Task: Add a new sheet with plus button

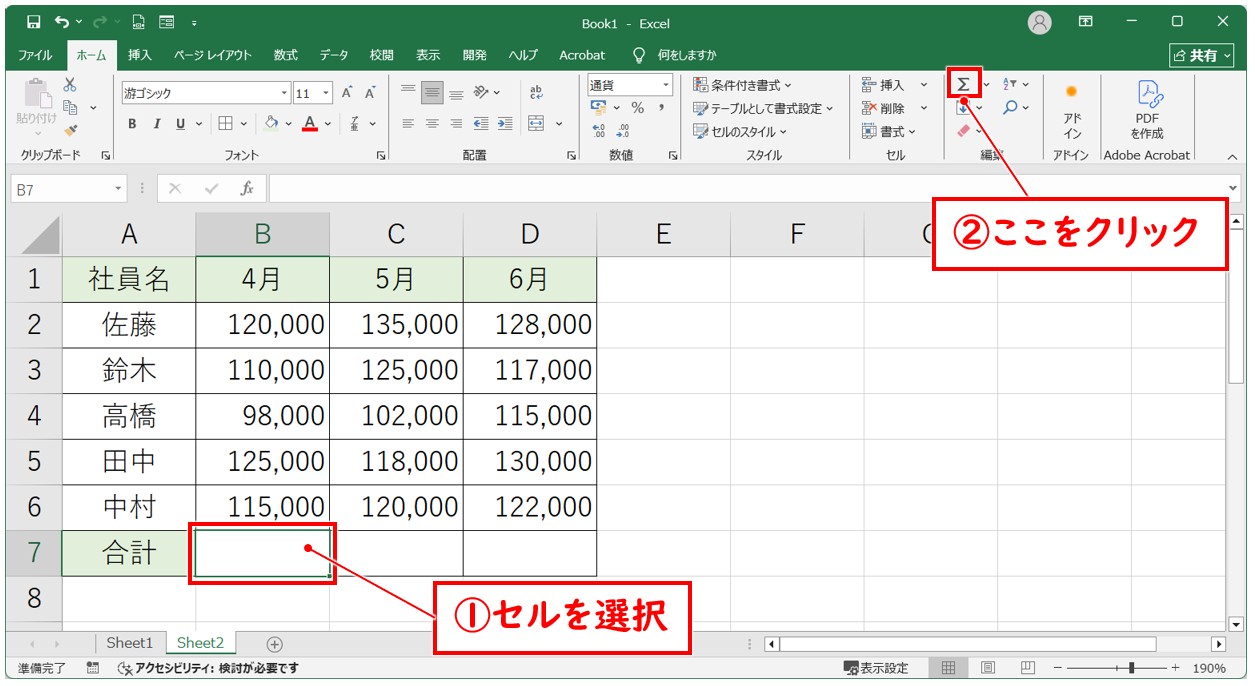Action: [275, 644]
